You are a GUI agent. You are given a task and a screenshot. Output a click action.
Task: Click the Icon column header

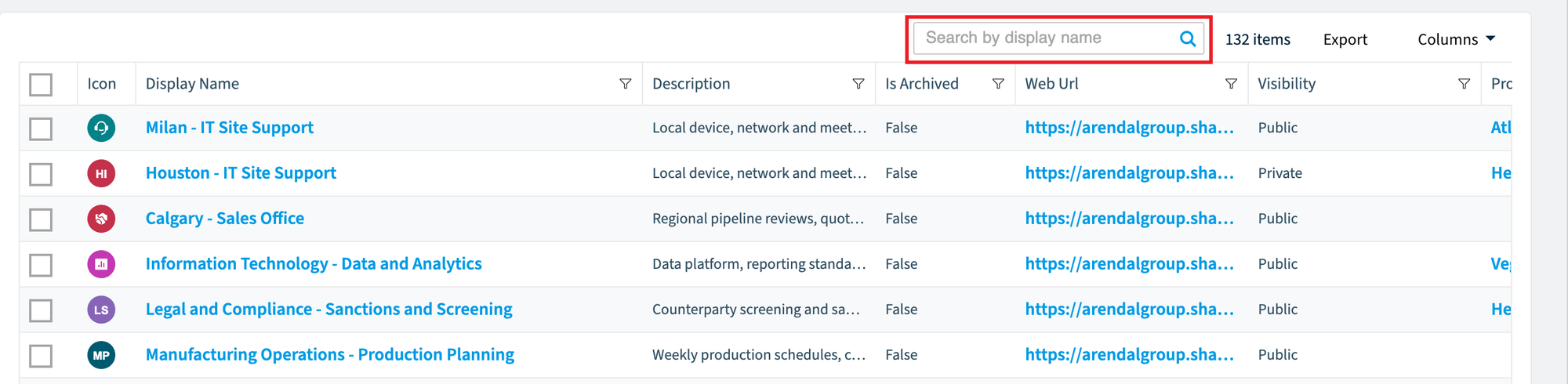pyautogui.click(x=102, y=84)
